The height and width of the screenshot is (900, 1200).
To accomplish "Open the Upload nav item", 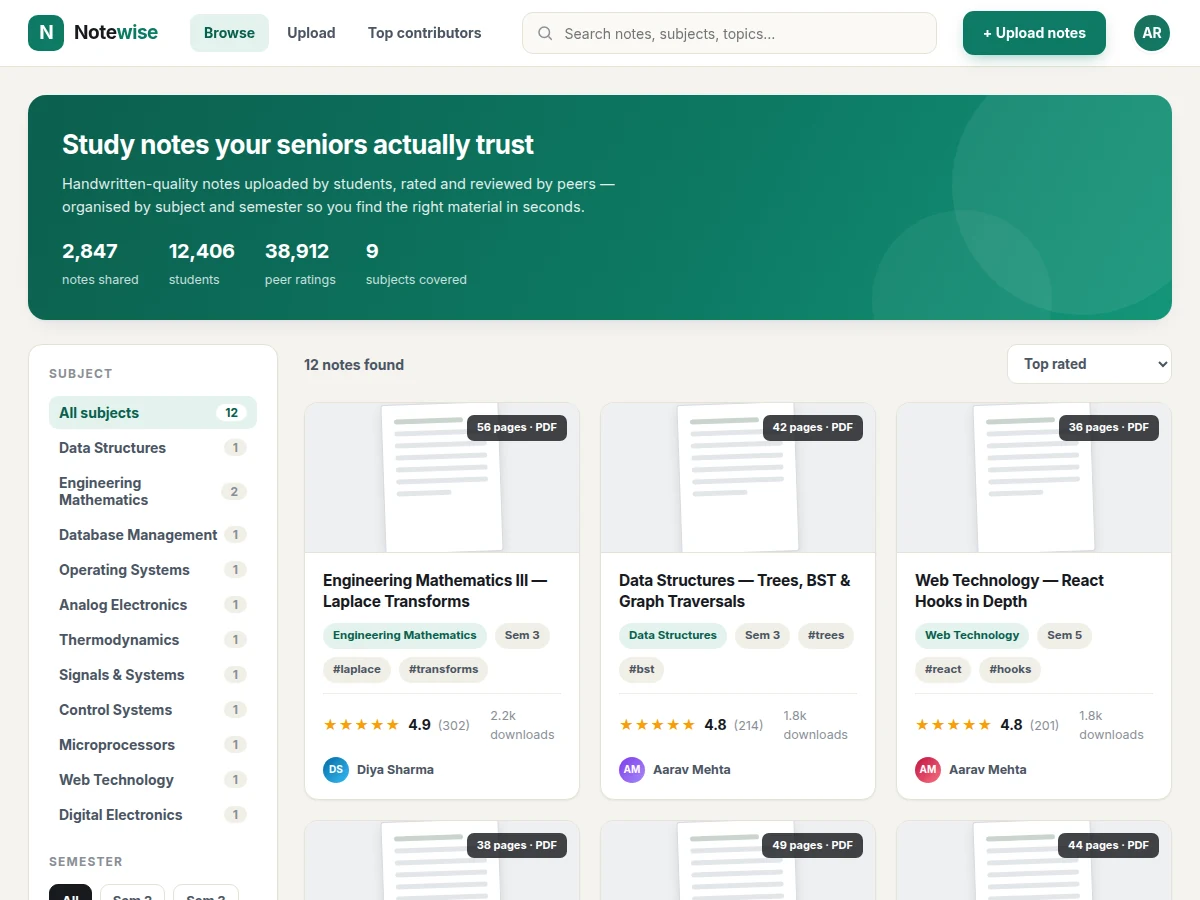I will tap(311, 33).
